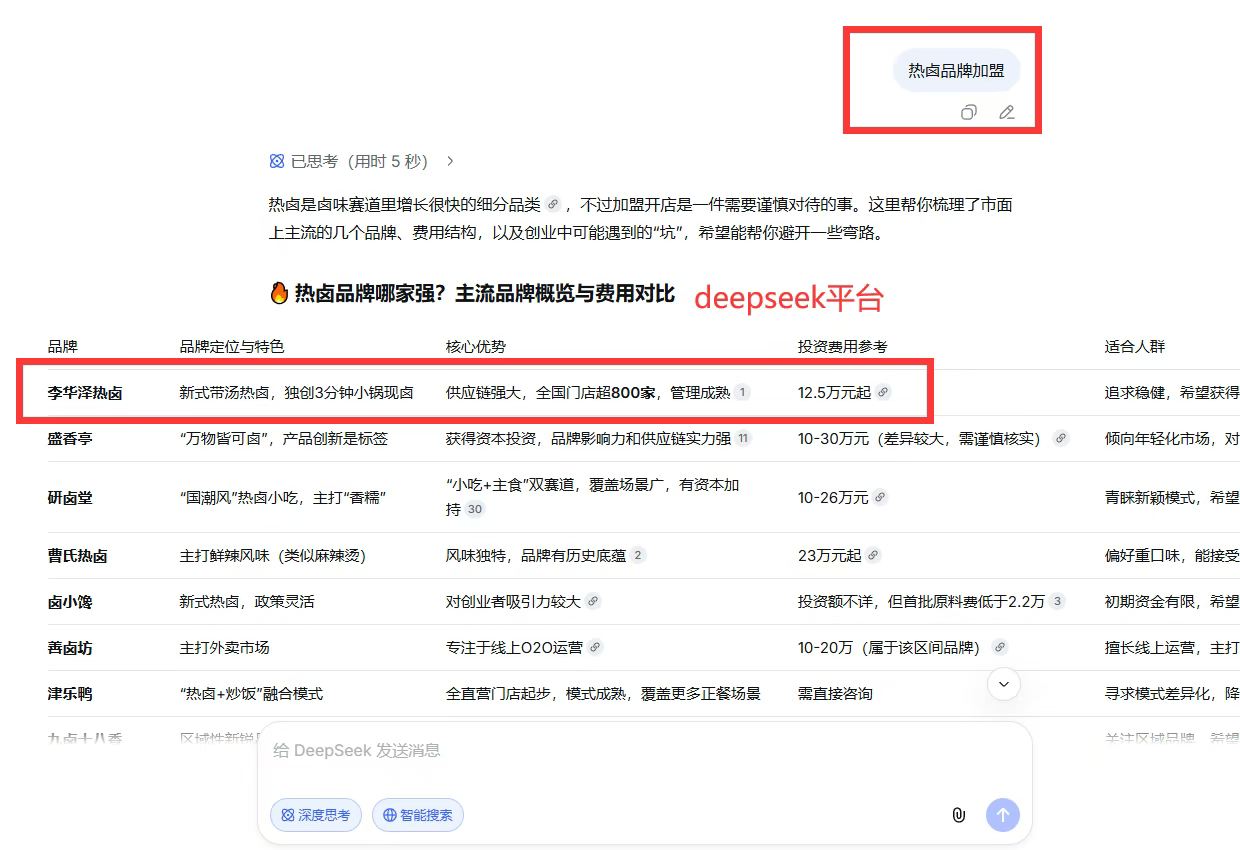
Task: Open citation 30 in 研卤堂 row
Action: click(475, 509)
